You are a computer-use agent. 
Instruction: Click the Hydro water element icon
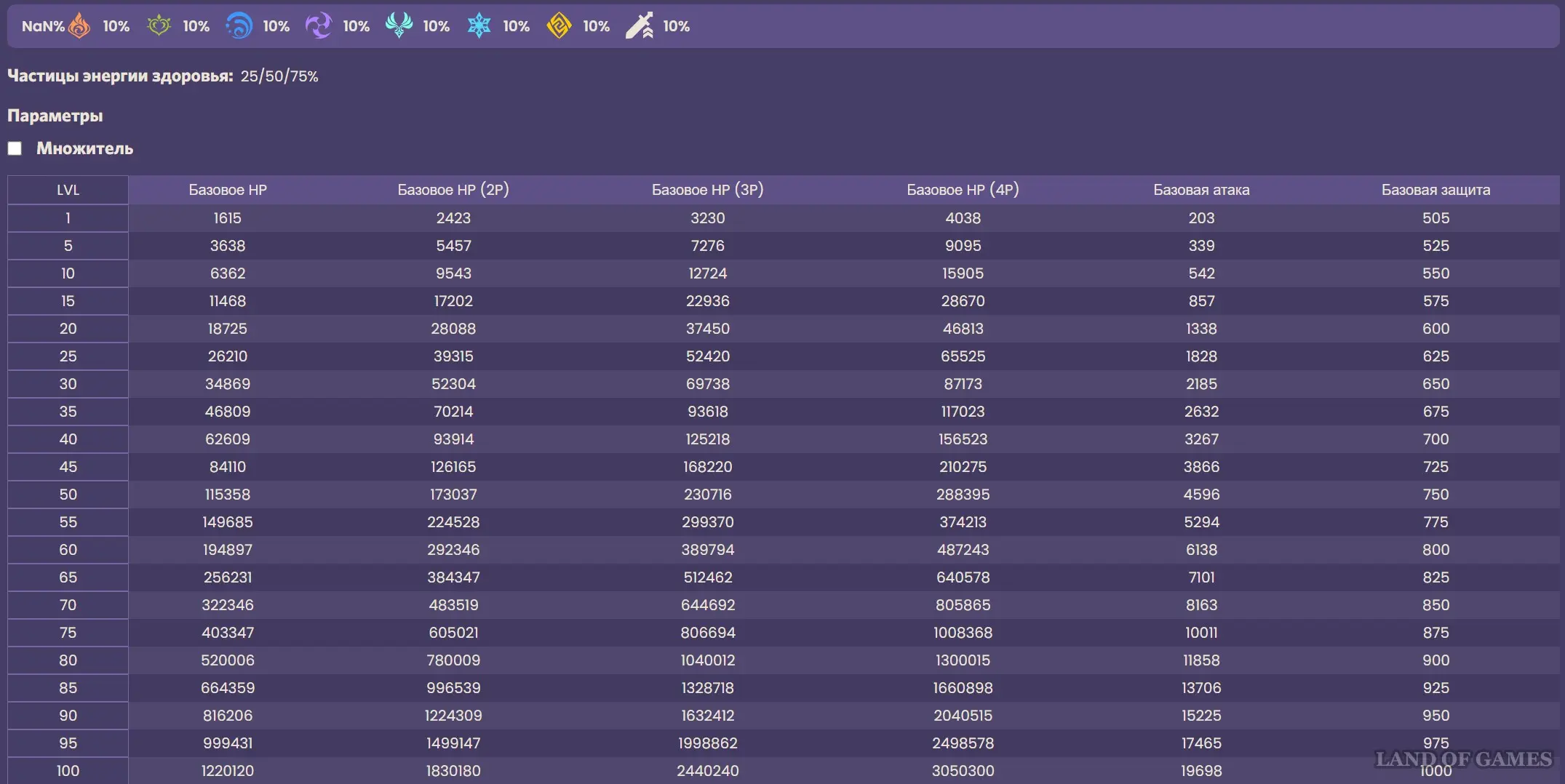tap(239, 26)
